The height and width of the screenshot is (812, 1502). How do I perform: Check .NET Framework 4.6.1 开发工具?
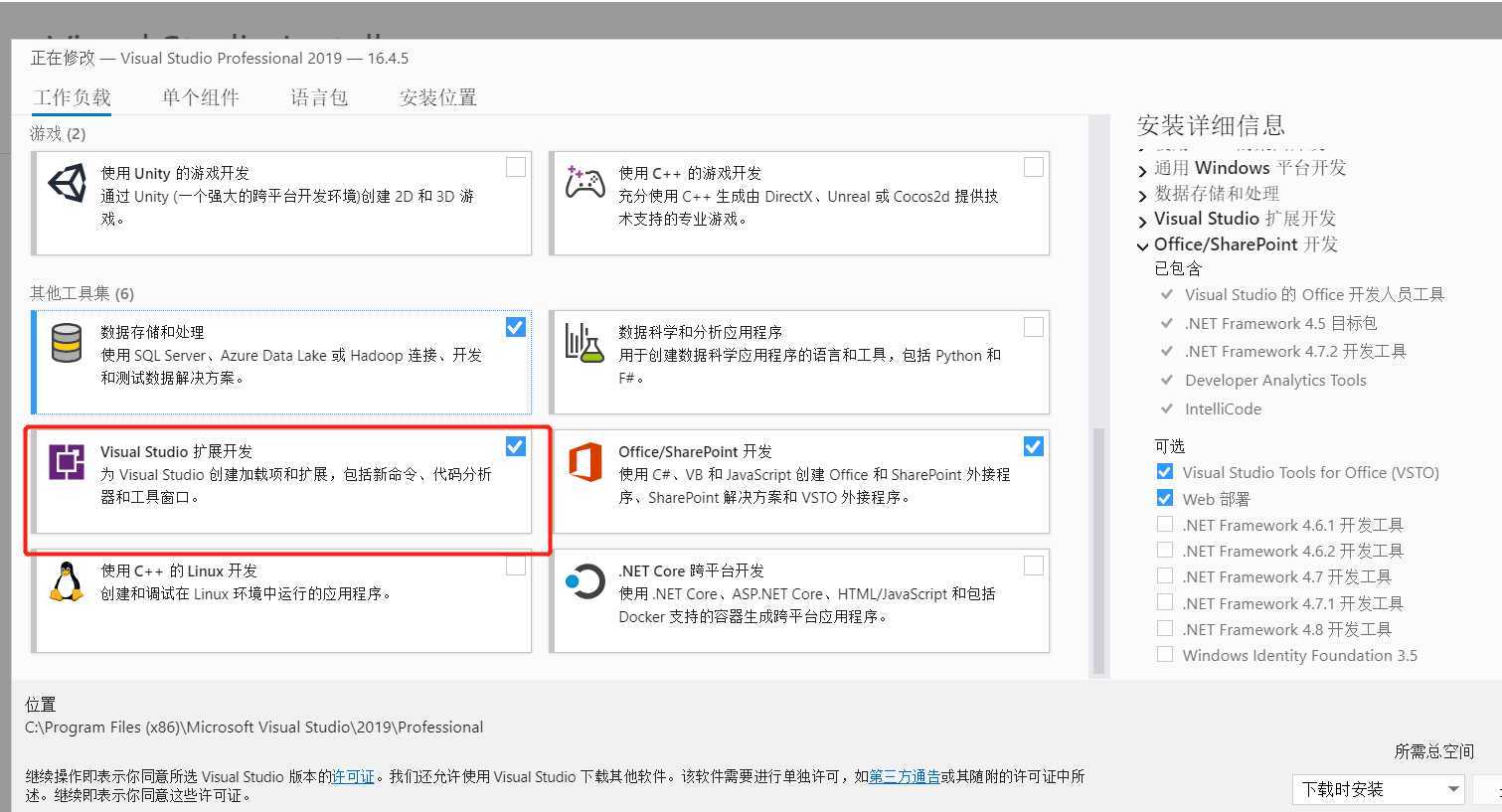coord(1165,524)
